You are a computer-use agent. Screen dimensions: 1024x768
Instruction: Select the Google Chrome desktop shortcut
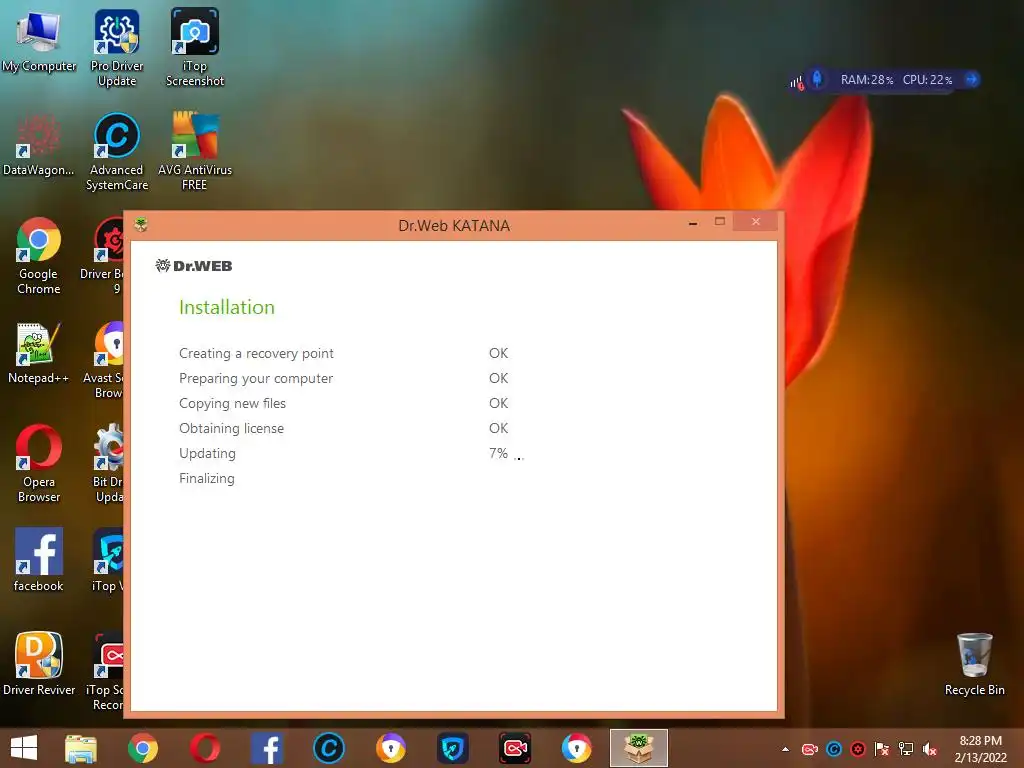click(39, 255)
